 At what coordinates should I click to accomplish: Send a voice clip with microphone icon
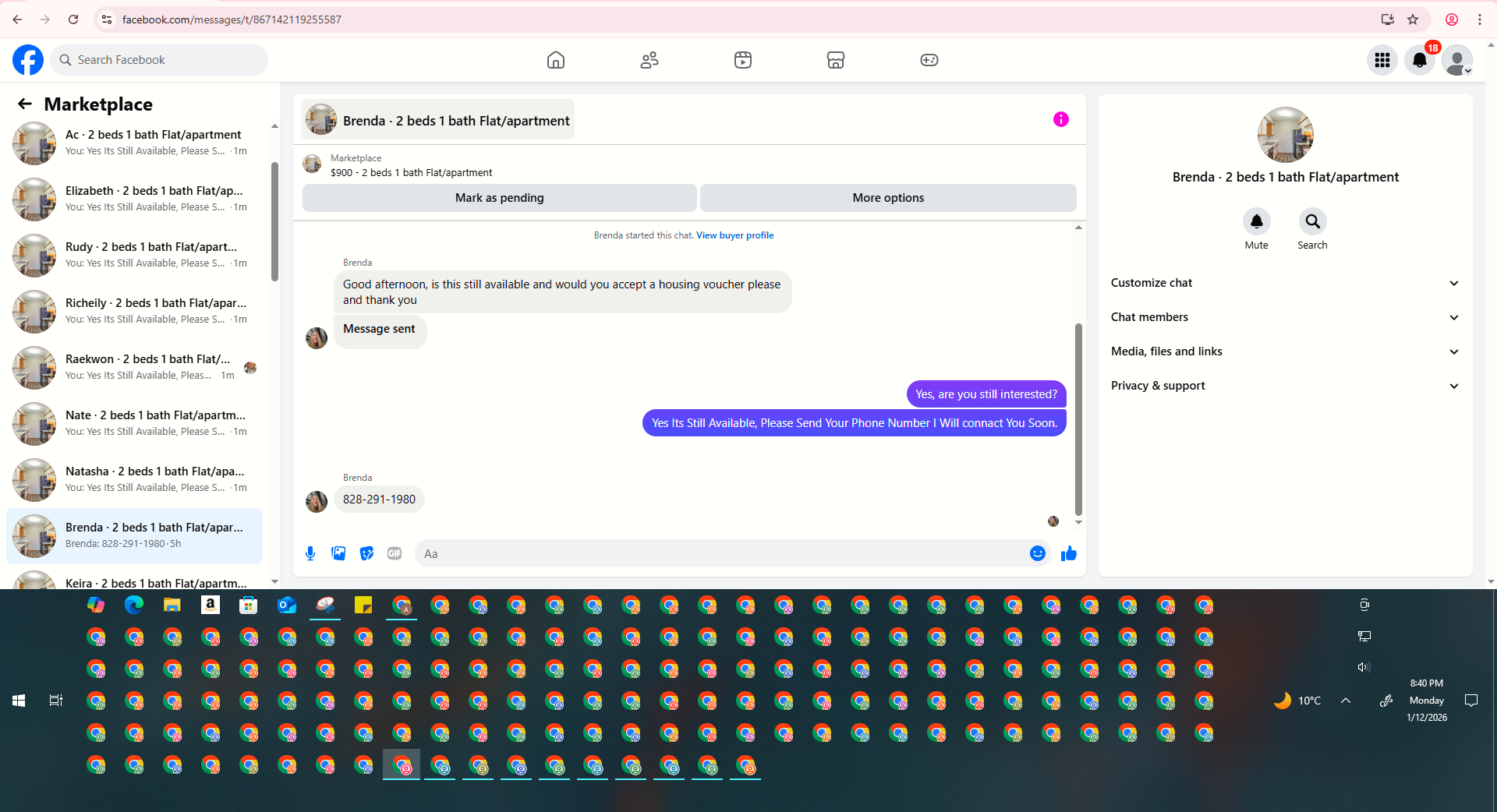310,553
